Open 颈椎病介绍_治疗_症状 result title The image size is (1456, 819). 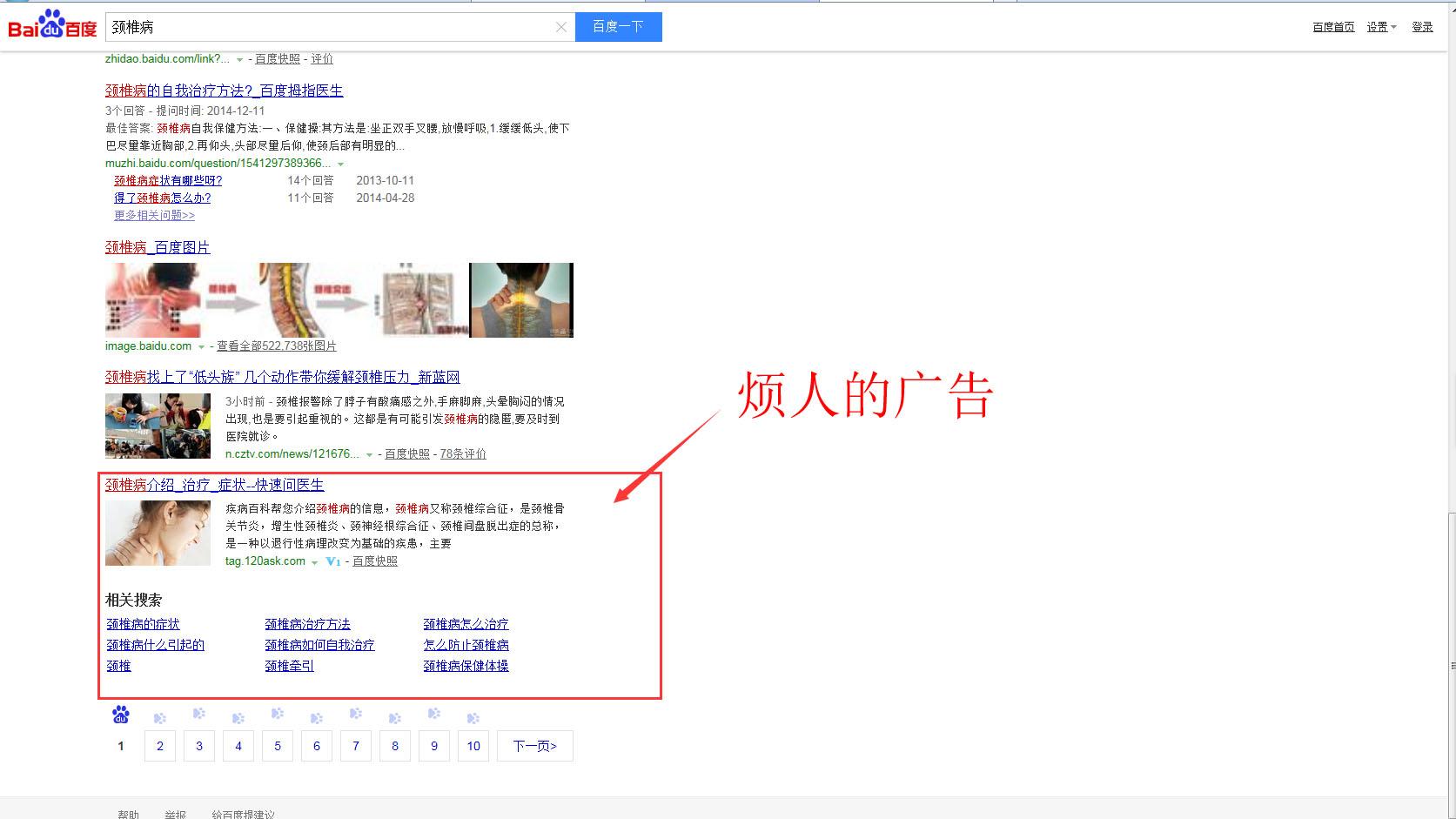click(214, 485)
